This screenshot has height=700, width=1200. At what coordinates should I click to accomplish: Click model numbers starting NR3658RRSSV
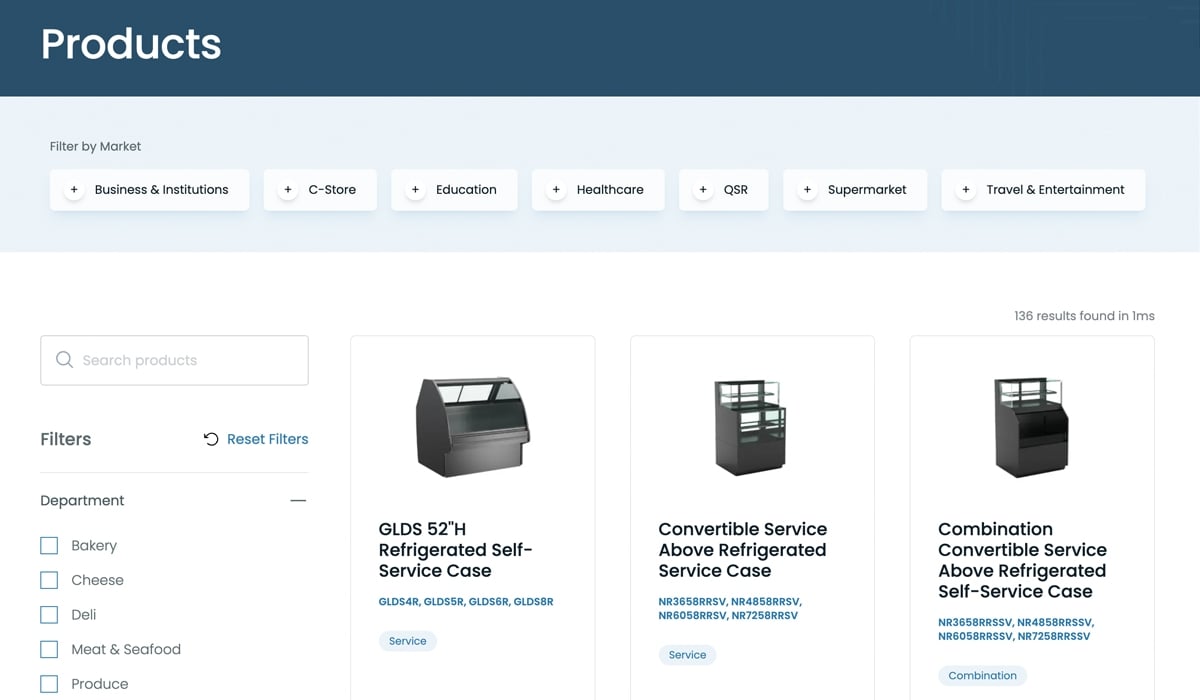point(1016,629)
